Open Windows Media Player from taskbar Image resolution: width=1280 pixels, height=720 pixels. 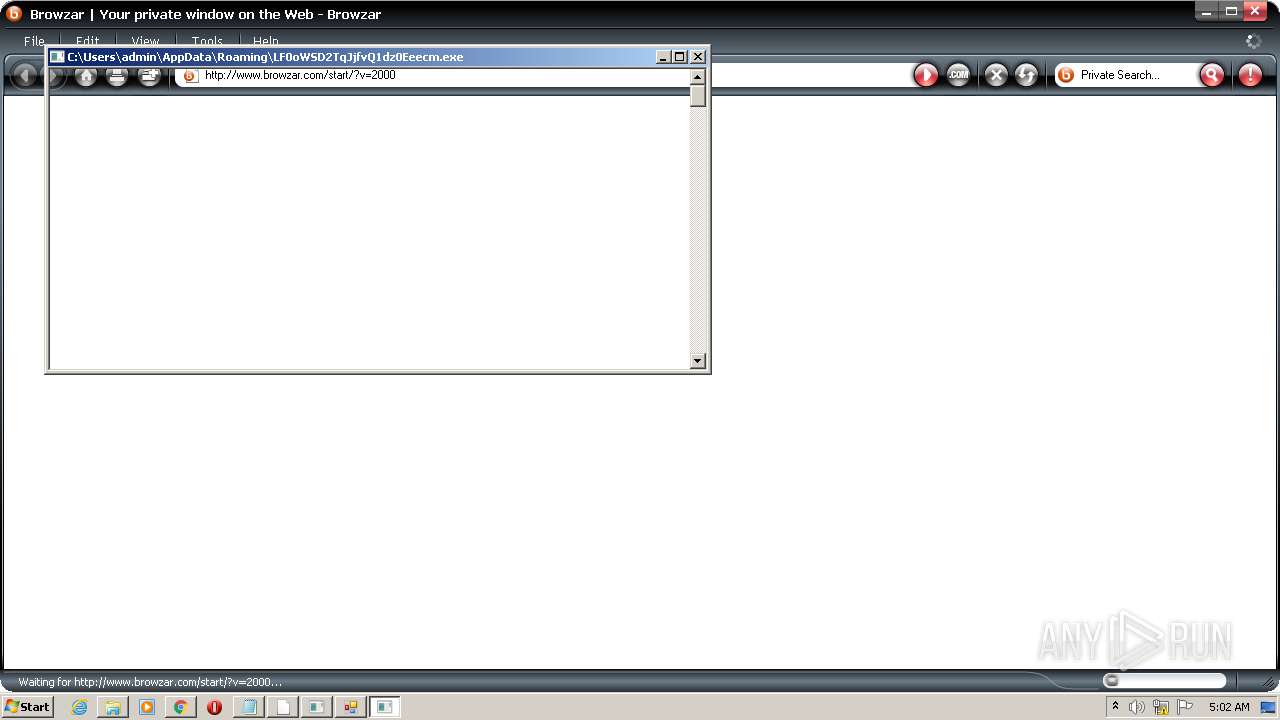[x=147, y=707]
